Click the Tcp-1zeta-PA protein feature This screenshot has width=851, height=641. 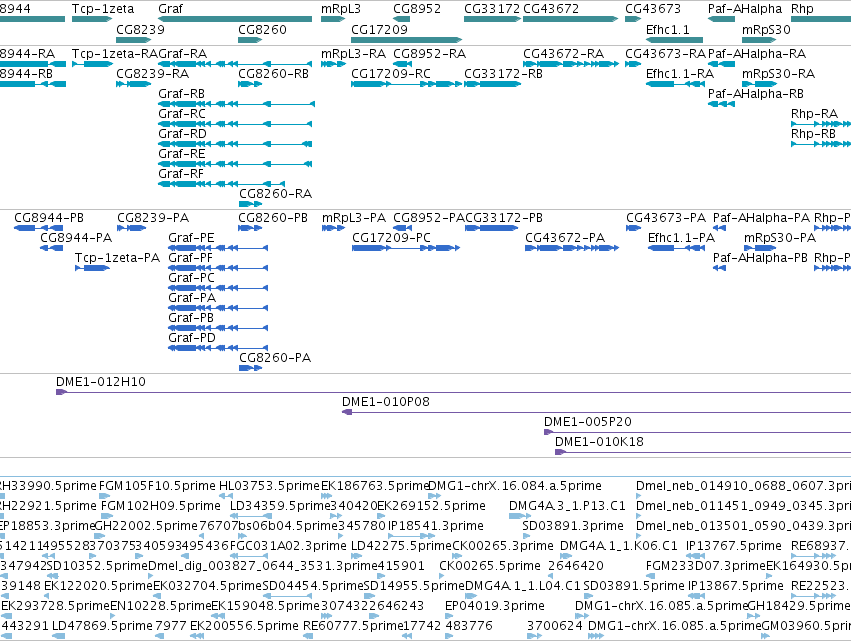tap(92, 268)
